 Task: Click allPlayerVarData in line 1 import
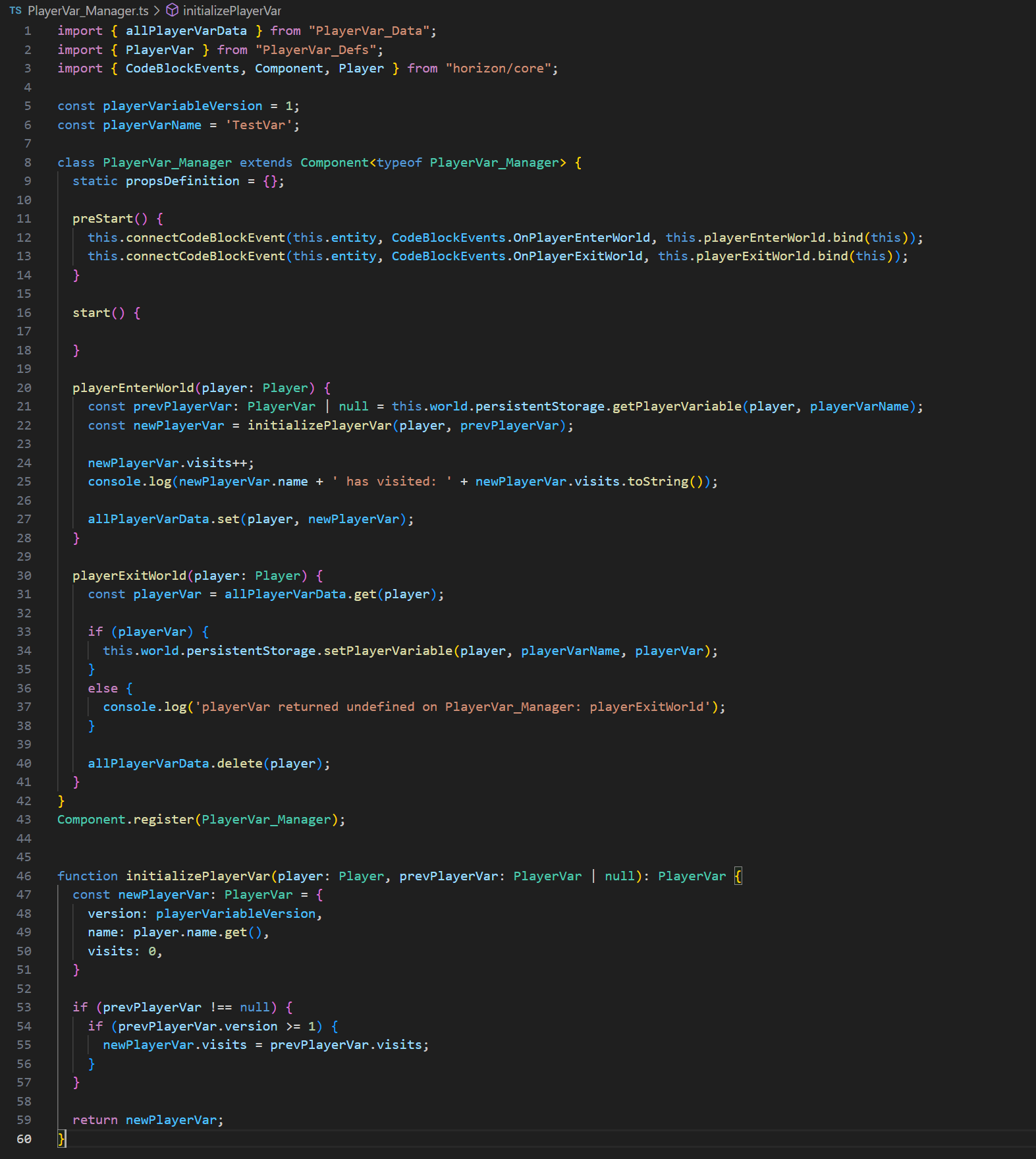tap(186, 31)
